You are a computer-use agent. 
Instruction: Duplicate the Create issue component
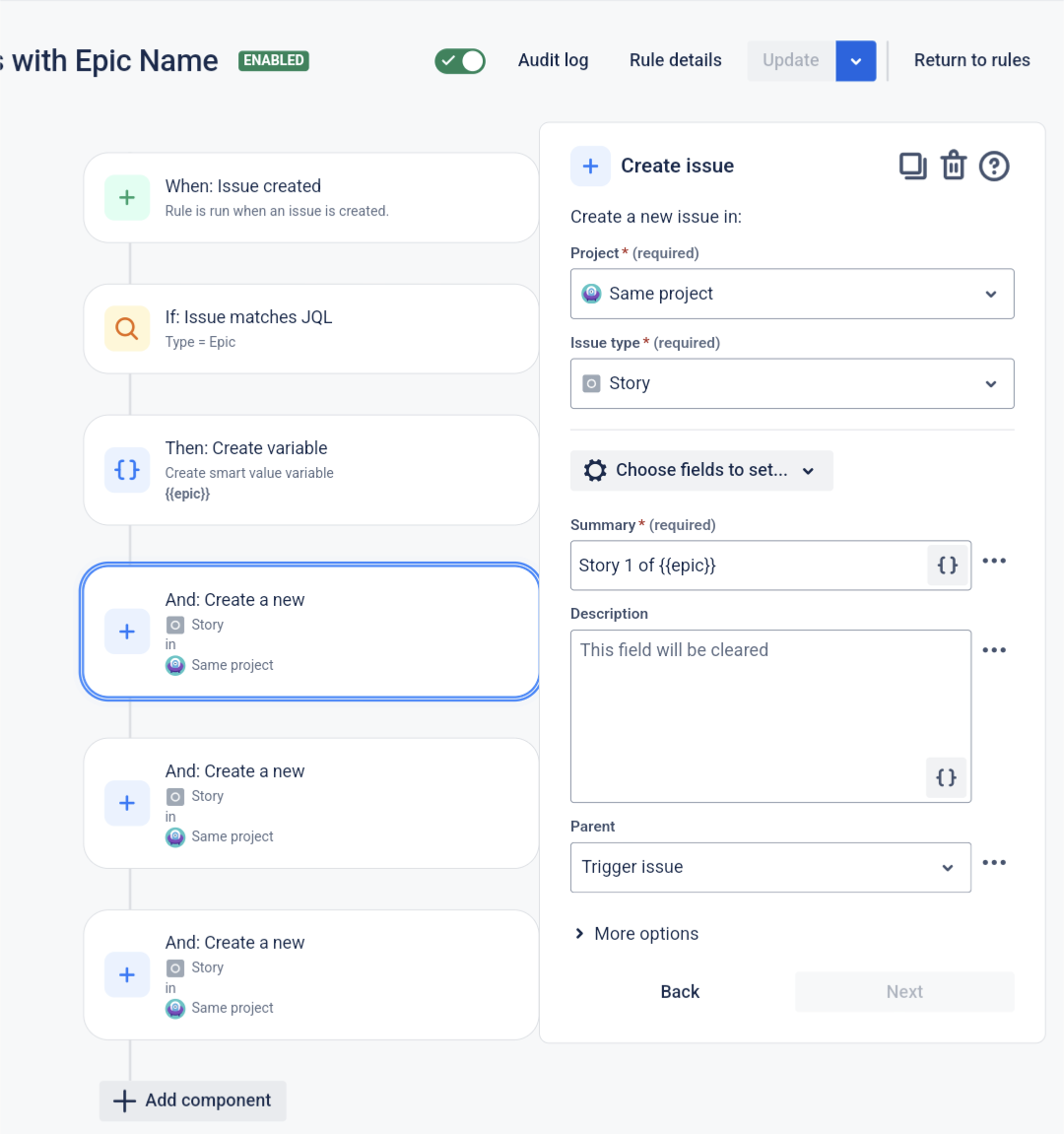(x=912, y=166)
